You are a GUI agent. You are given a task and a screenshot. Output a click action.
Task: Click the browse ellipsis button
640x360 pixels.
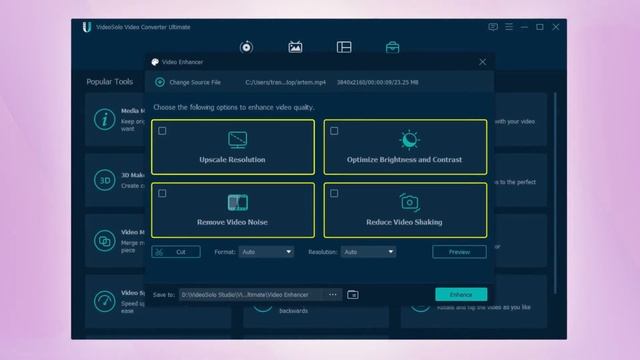click(333, 295)
